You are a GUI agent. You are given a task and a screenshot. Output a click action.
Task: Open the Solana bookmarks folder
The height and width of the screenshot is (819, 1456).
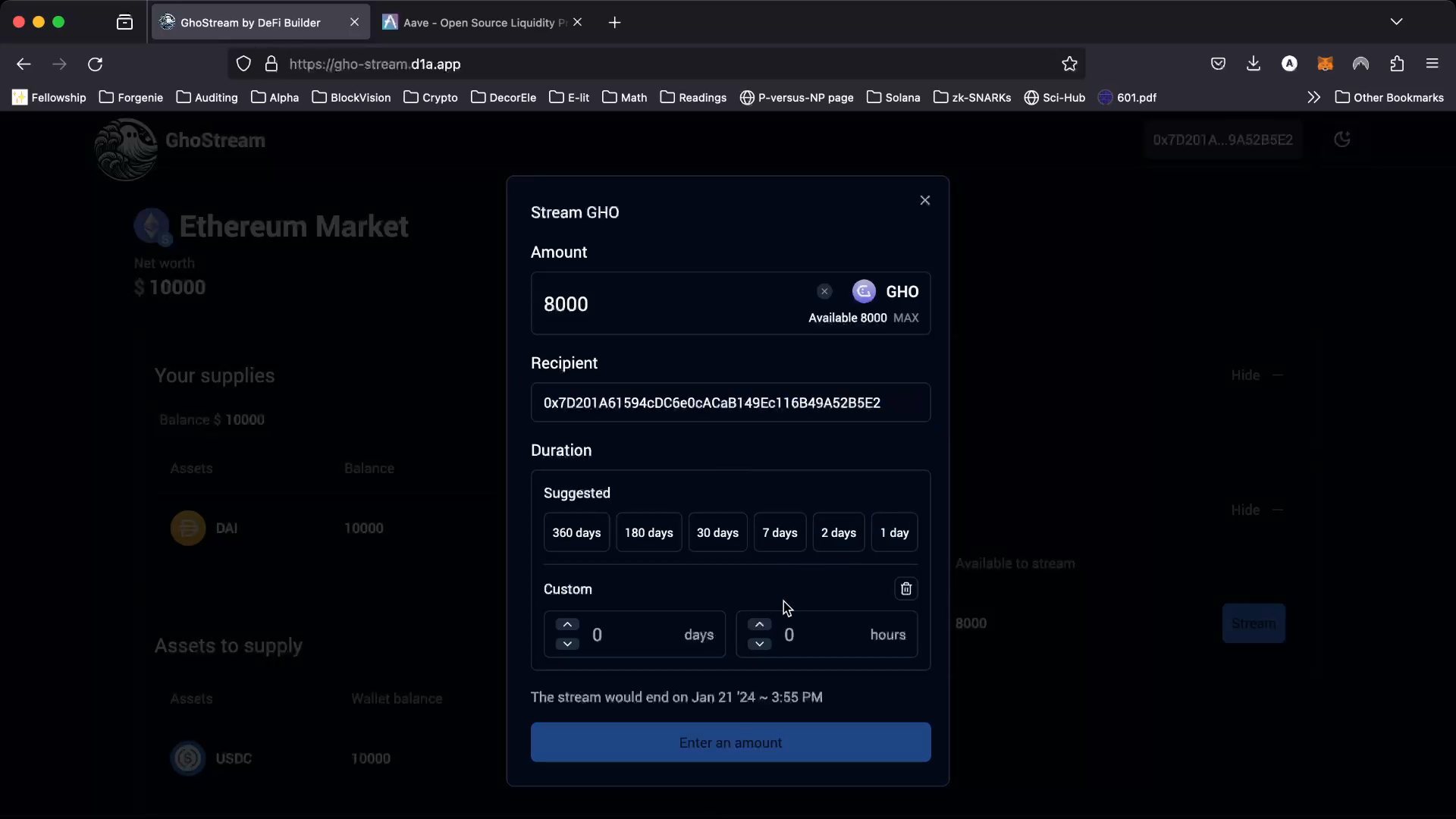[x=893, y=98]
